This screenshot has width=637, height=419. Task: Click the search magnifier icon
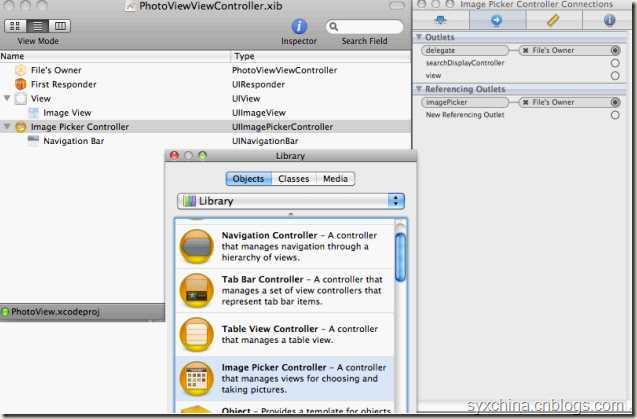pyautogui.click(x=334, y=27)
